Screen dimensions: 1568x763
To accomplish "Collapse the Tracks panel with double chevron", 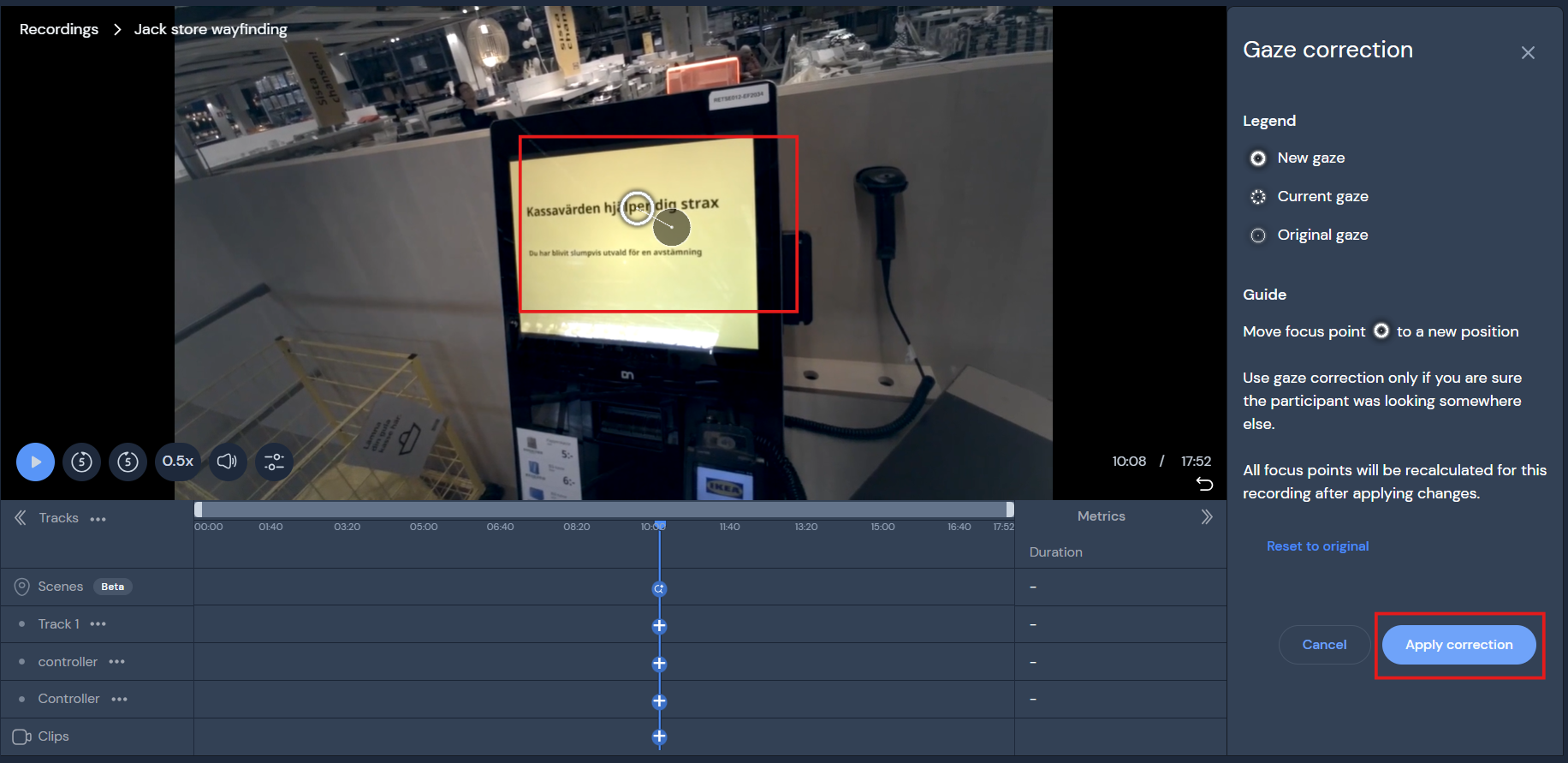I will (x=21, y=517).
